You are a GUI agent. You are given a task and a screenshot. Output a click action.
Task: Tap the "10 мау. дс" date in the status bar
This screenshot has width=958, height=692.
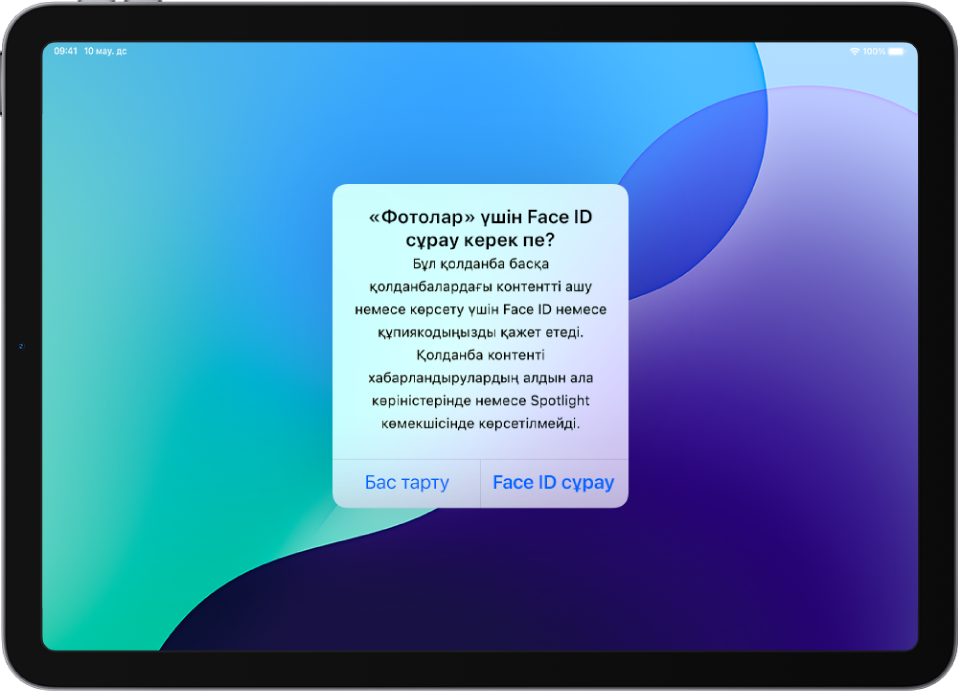[105, 51]
